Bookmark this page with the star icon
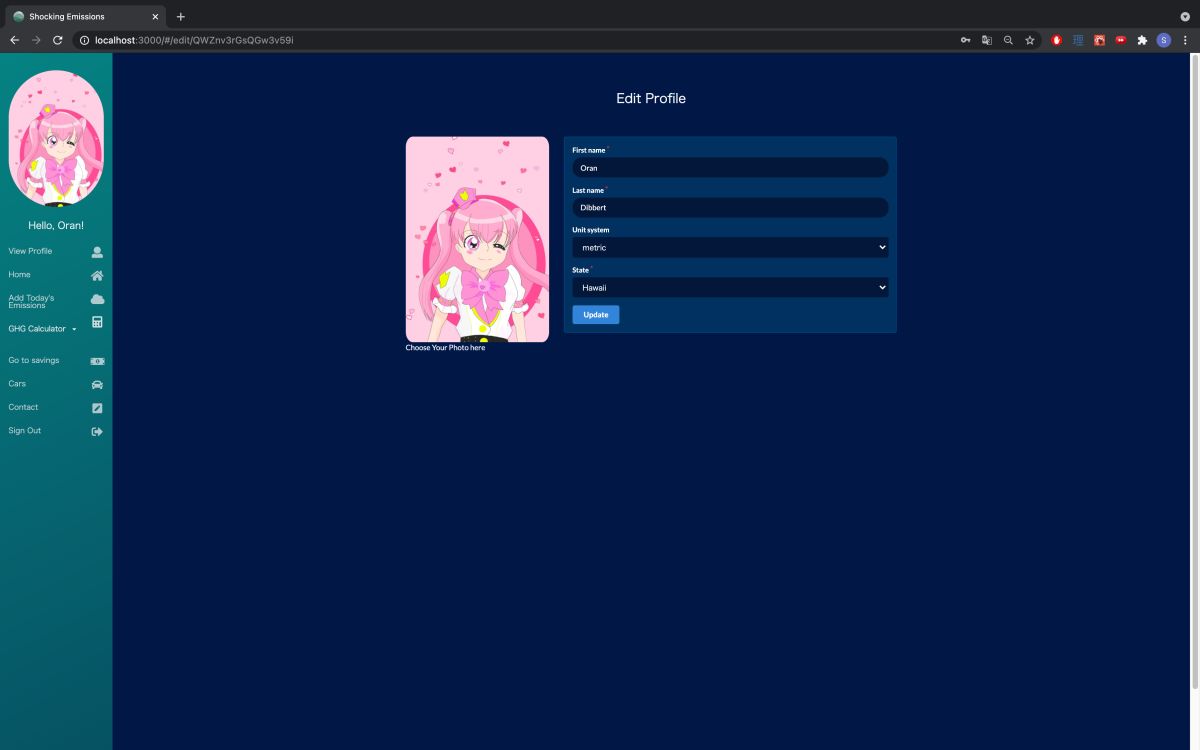Viewport: 1200px width, 750px height. pyautogui.click(x=1030, y=40)
